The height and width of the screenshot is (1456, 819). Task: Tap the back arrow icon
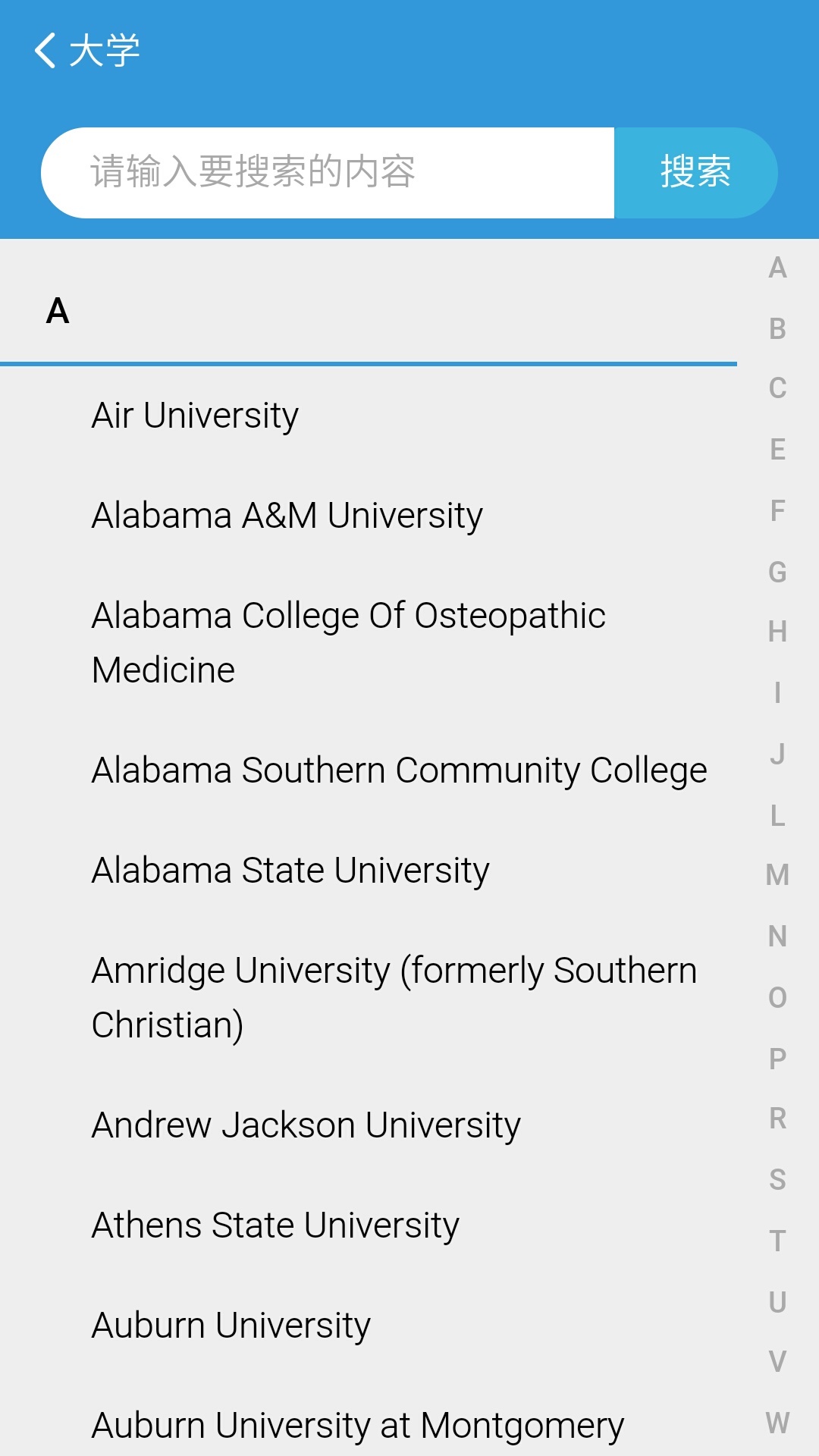coord(45,51)
